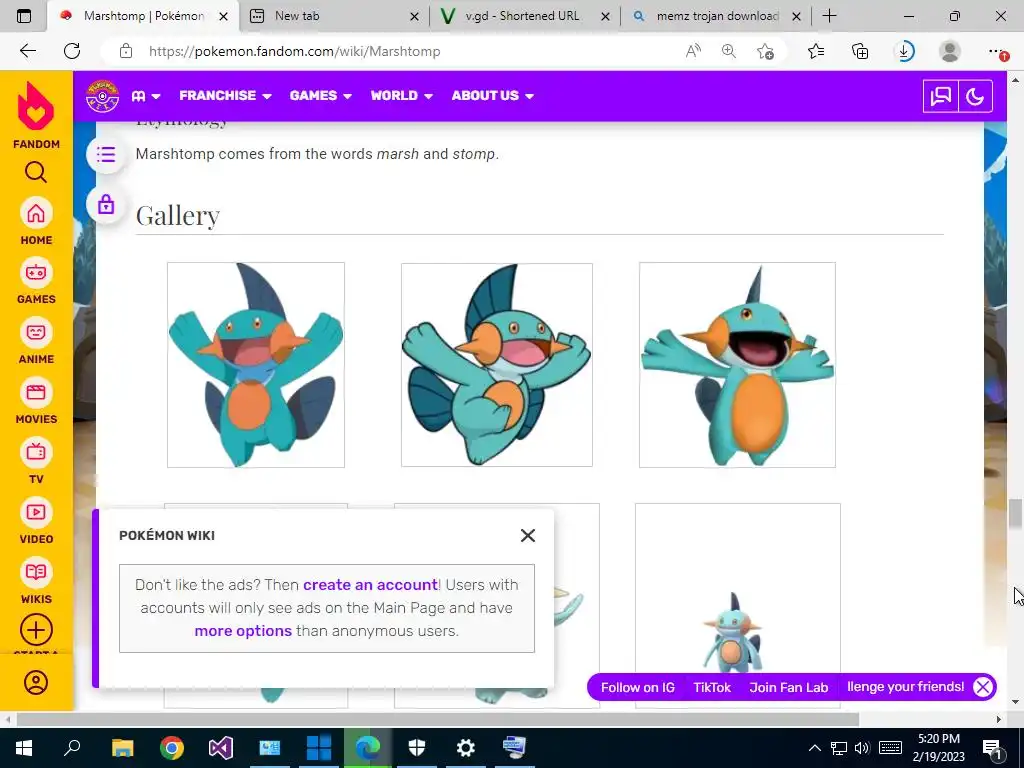
Task: Open File Explorer from taskbar
Action: point(122,748)
